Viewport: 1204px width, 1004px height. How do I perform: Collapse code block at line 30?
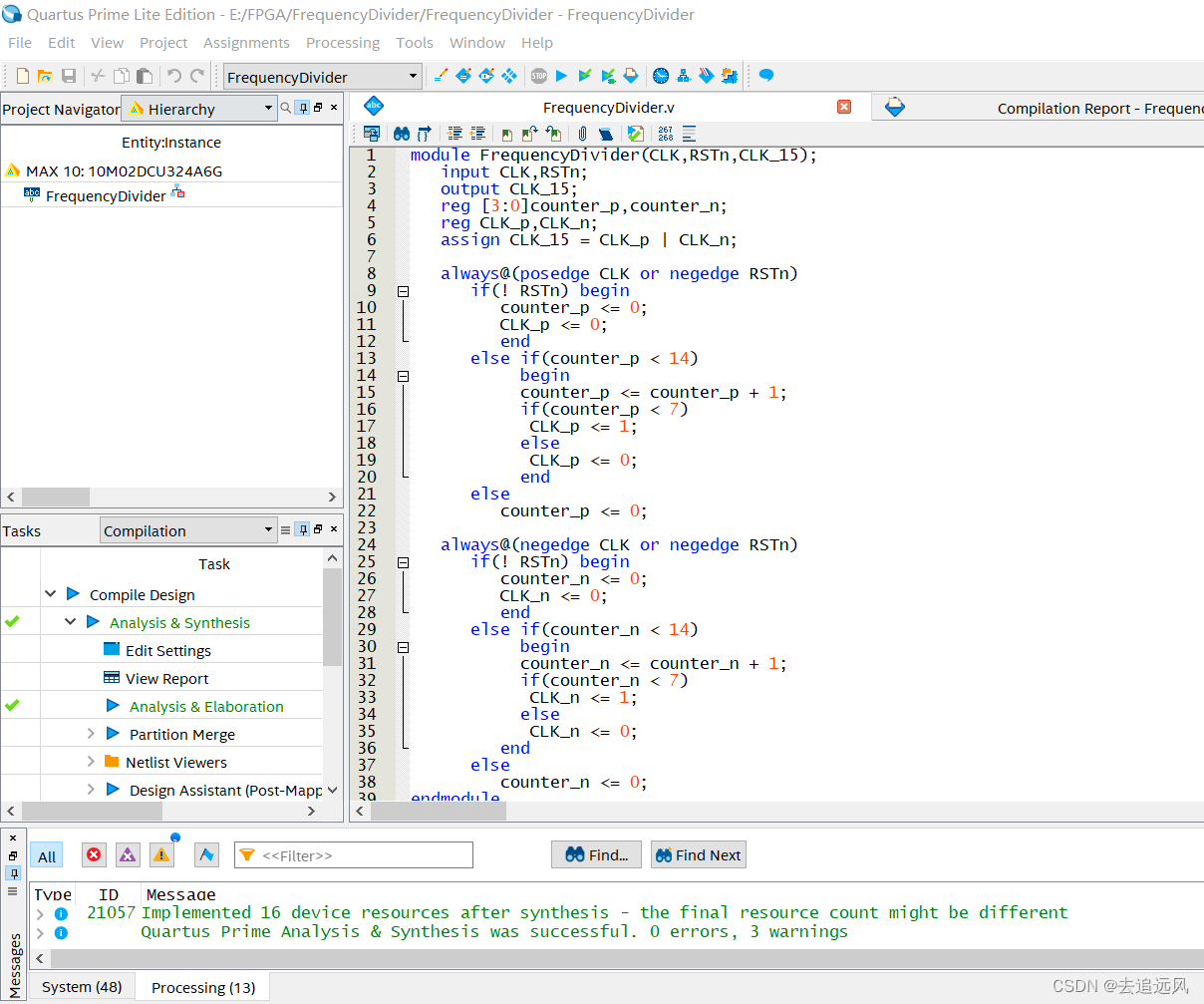point(403,647)
